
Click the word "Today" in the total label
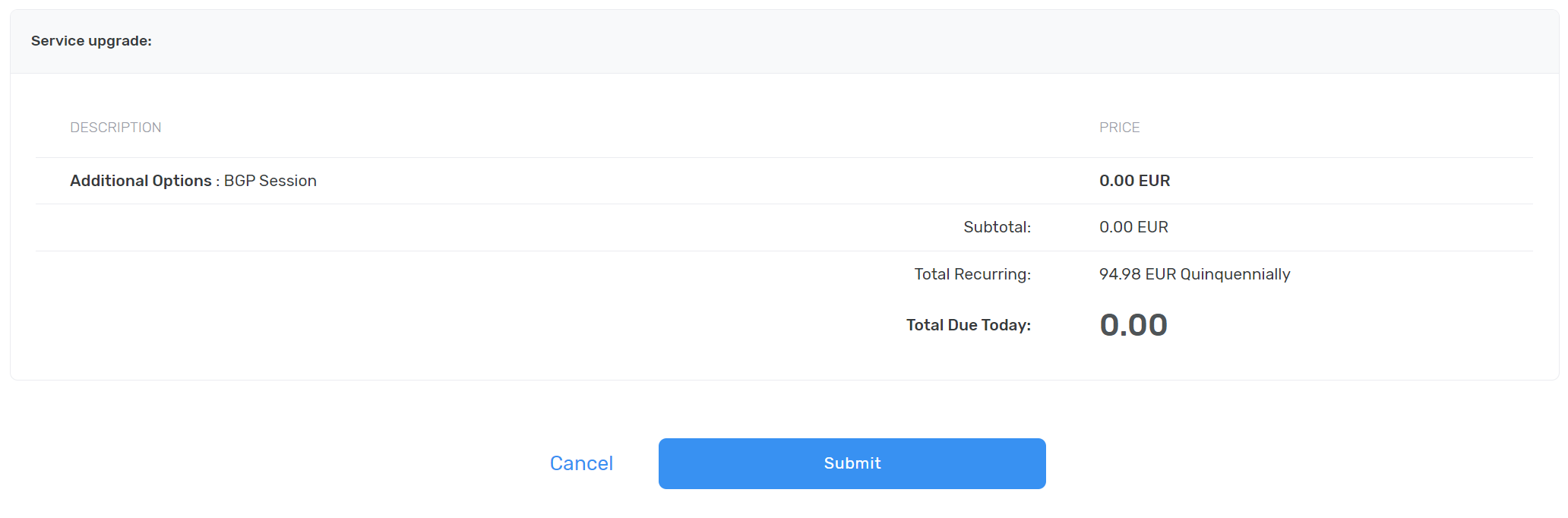pyautogui.click(x=1005, y=325)
